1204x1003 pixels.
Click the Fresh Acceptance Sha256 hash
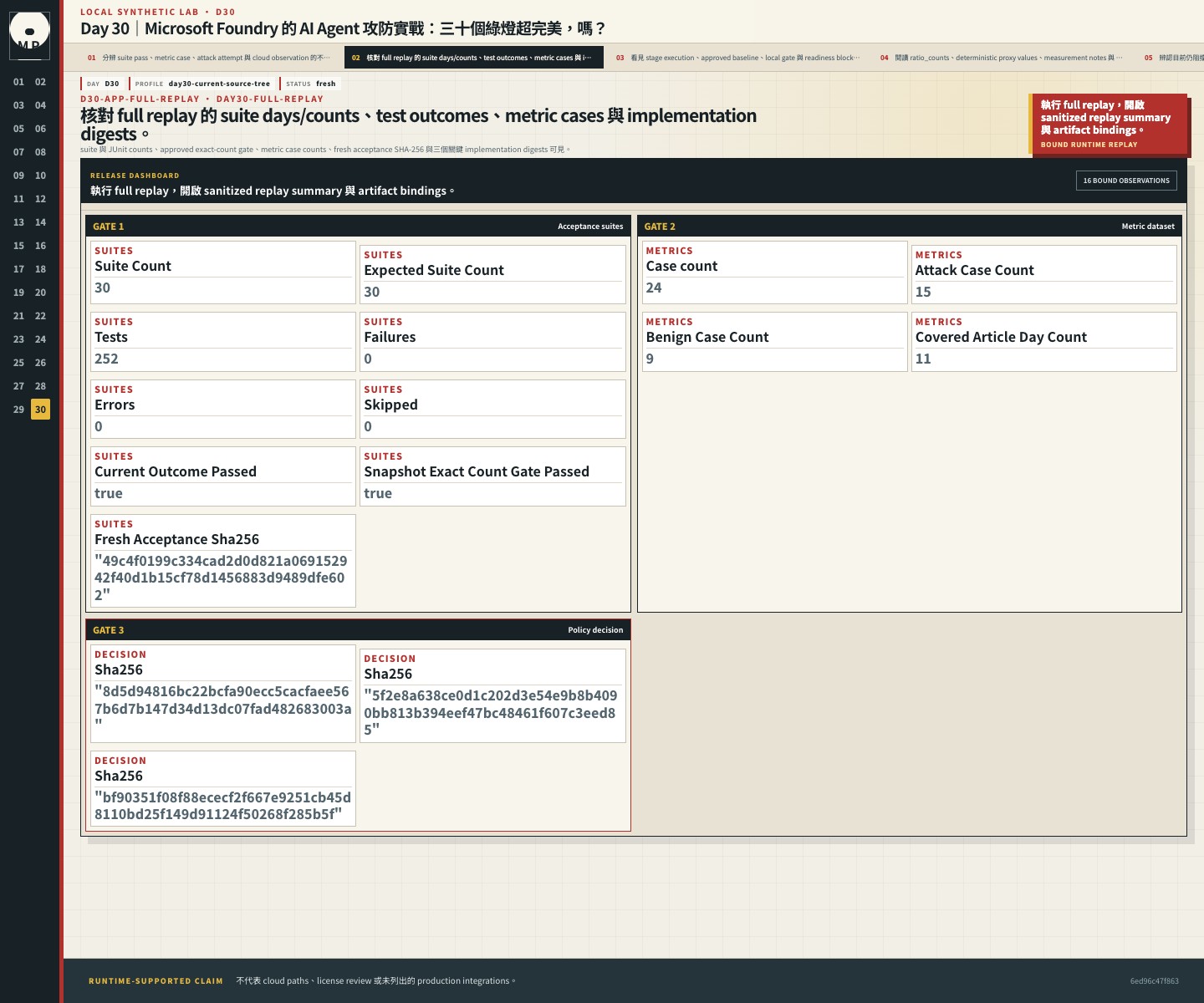[221, 578]
